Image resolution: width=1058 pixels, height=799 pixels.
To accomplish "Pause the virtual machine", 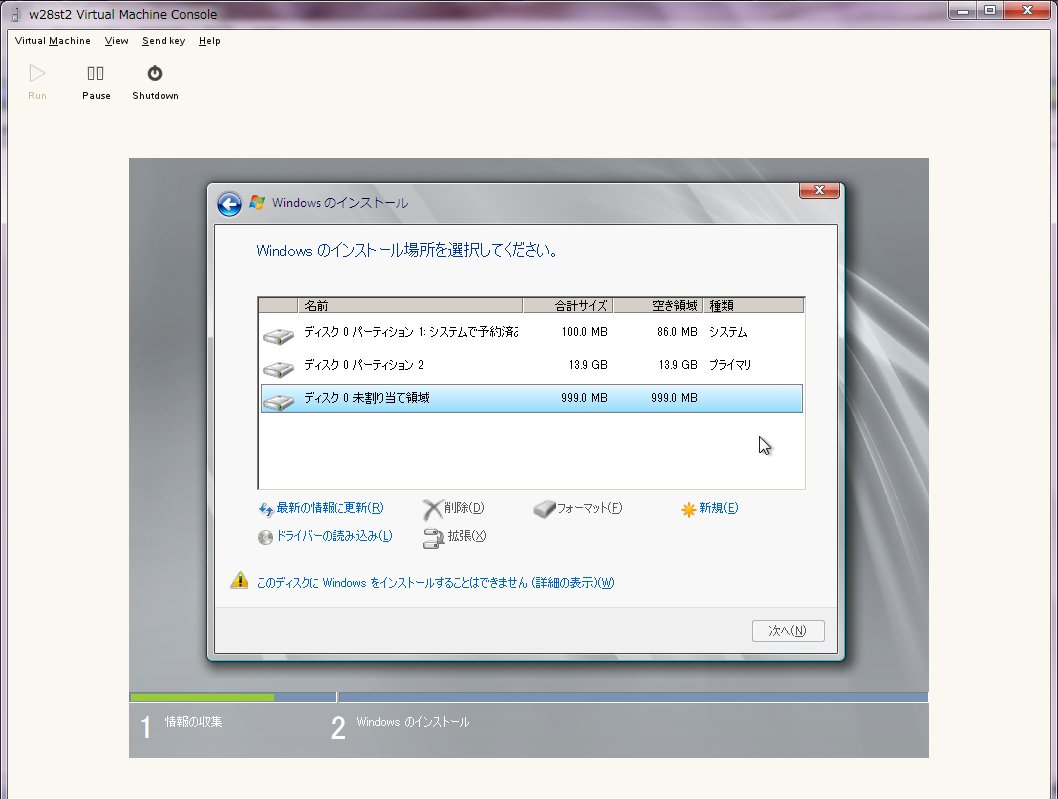I will coord(96,82).
